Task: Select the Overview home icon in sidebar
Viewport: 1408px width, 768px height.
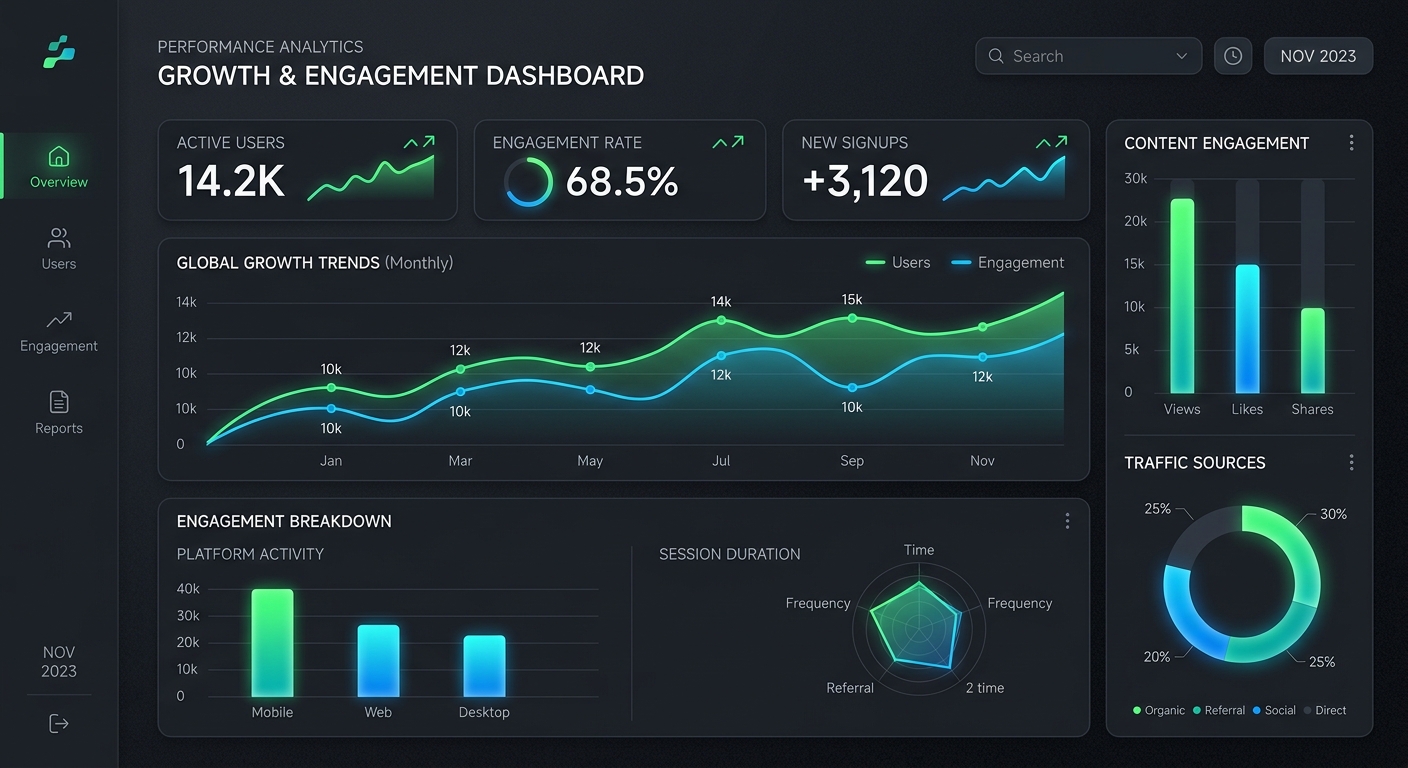Action: (58, 158)
